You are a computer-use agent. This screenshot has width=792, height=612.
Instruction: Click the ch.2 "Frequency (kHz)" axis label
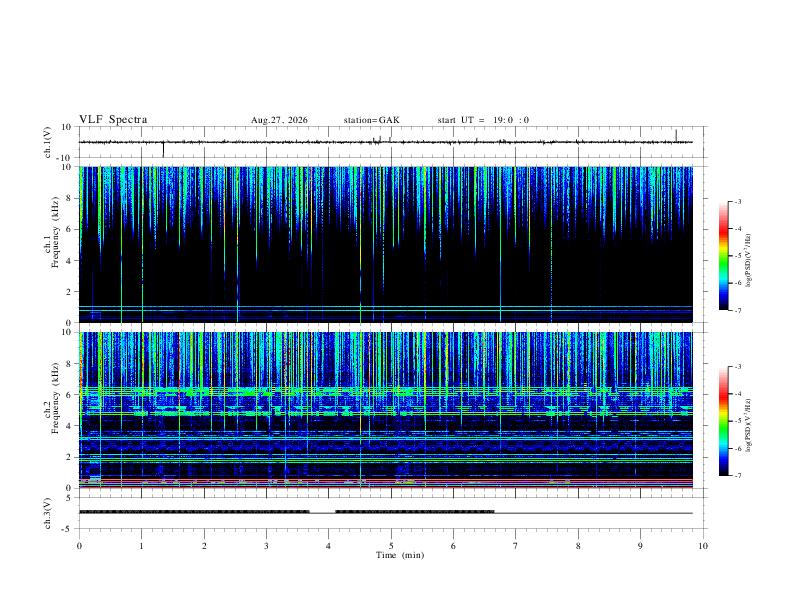point(55,398)
